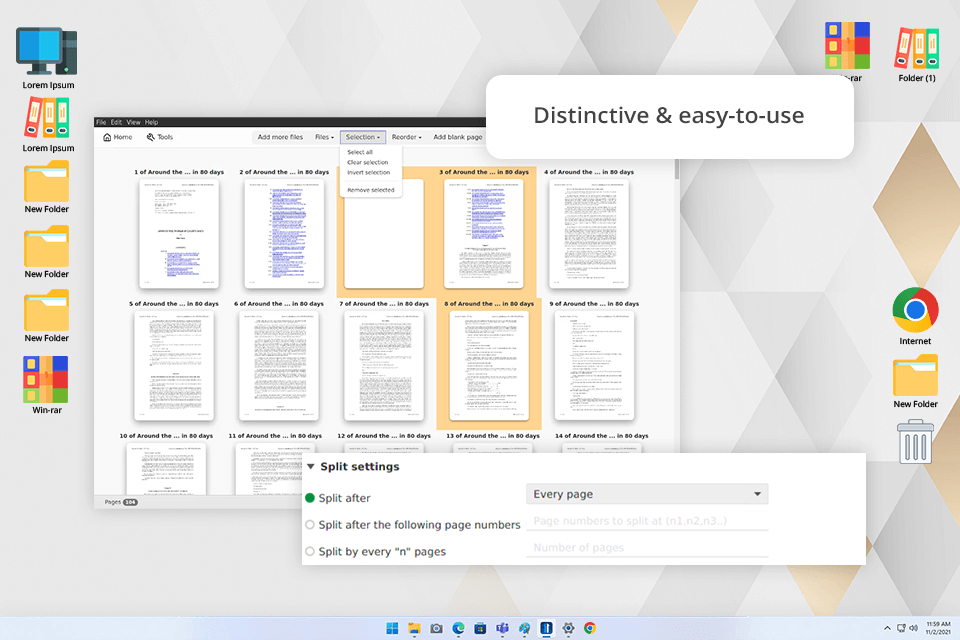Open the Edit menu
The height and width of the screenshot is (640, 960).
[116, 122]
